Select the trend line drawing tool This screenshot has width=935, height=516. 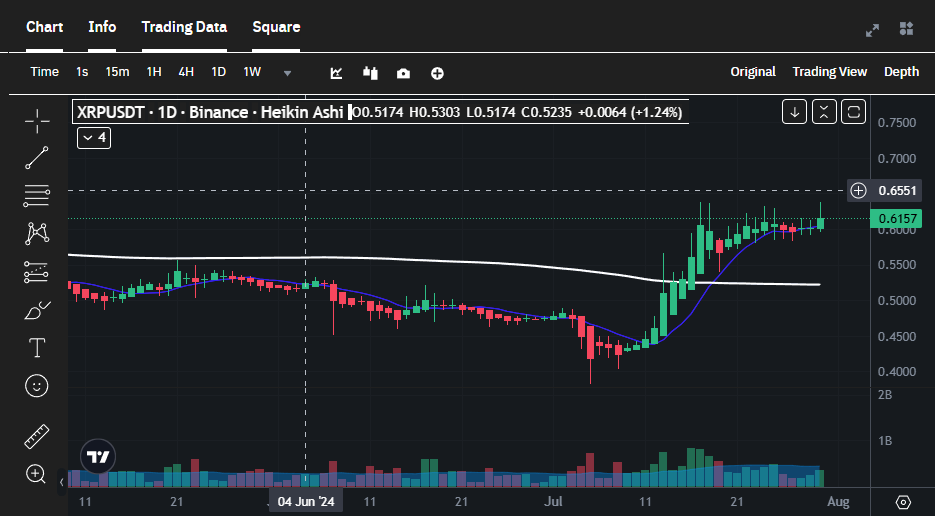point(37,158)
